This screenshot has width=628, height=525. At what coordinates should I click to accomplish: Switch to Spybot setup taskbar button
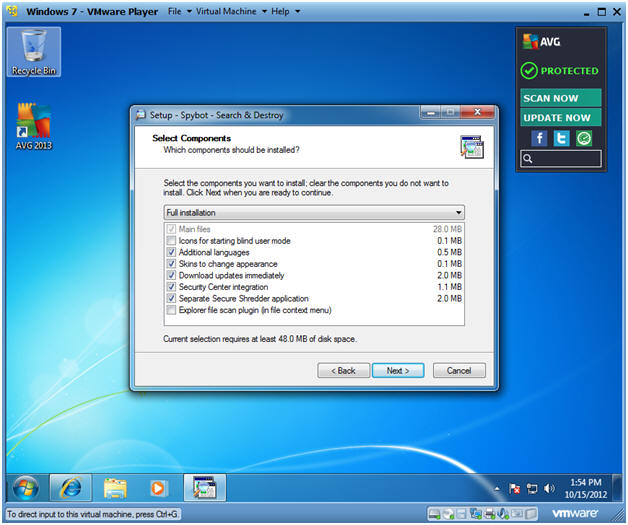205,487
